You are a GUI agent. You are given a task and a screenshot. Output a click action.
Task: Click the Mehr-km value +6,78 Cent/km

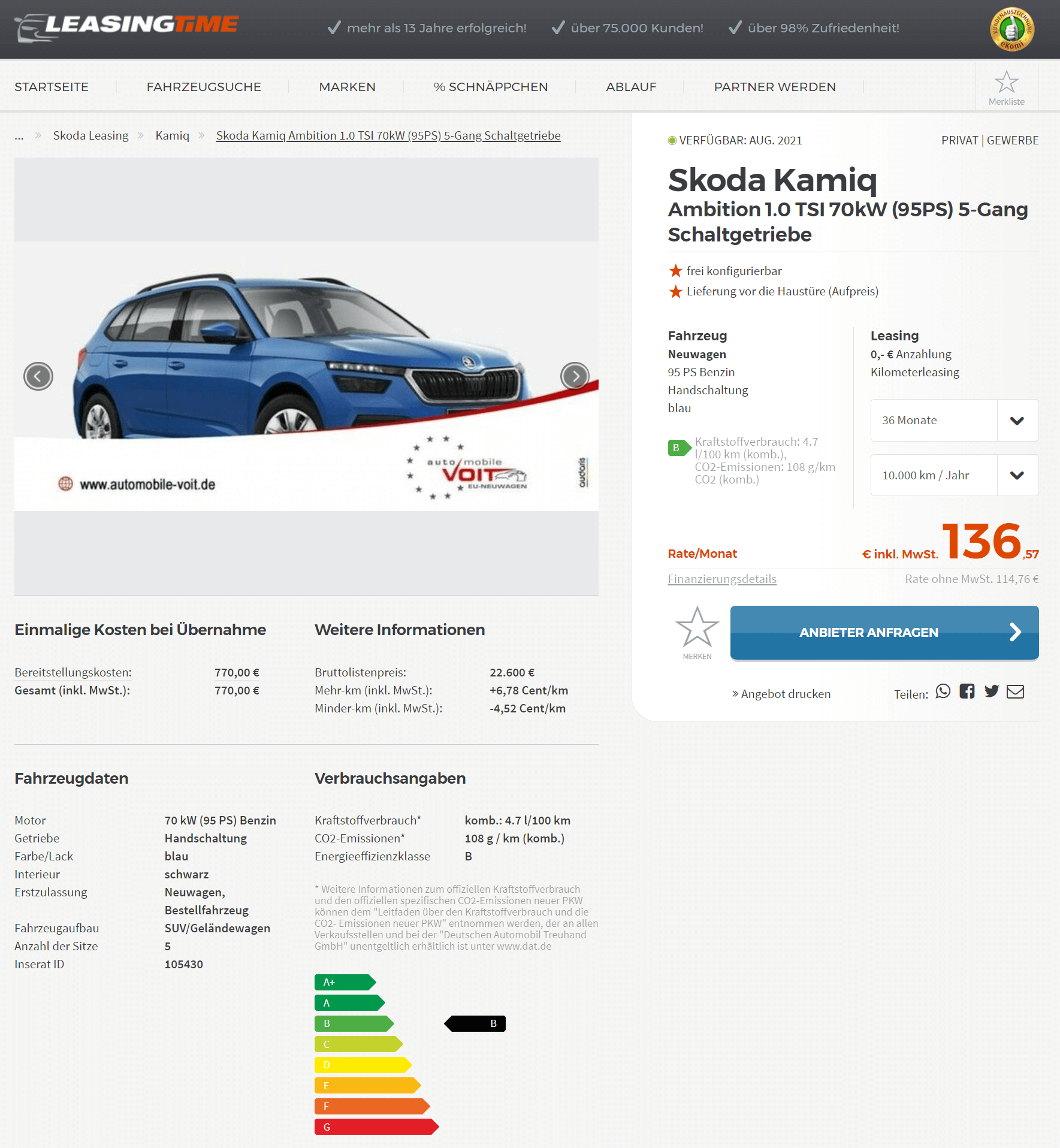[x=529, y=690]
